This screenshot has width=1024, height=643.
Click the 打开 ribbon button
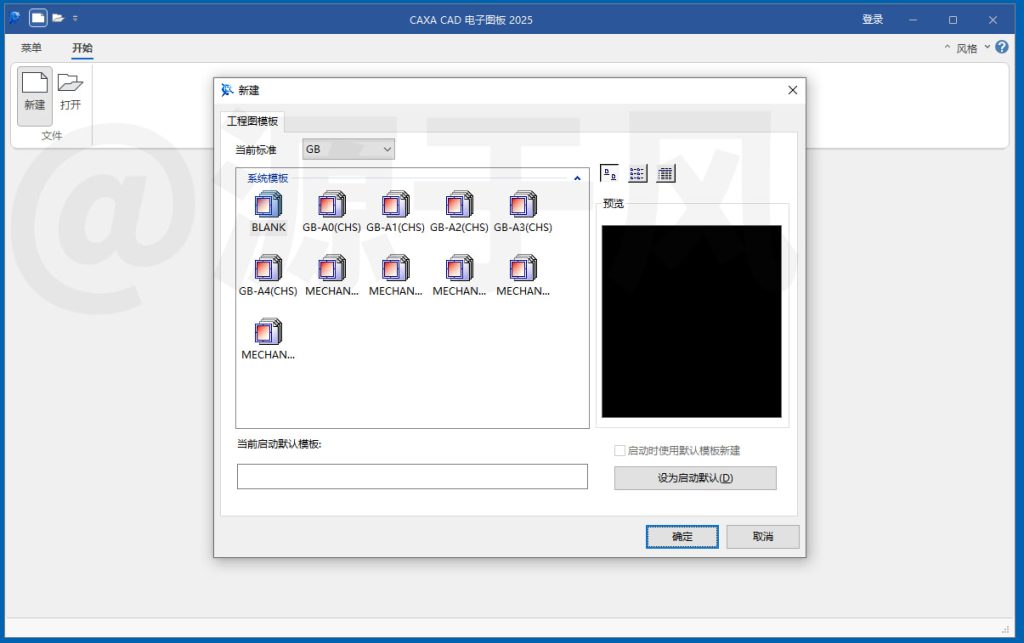71,93
